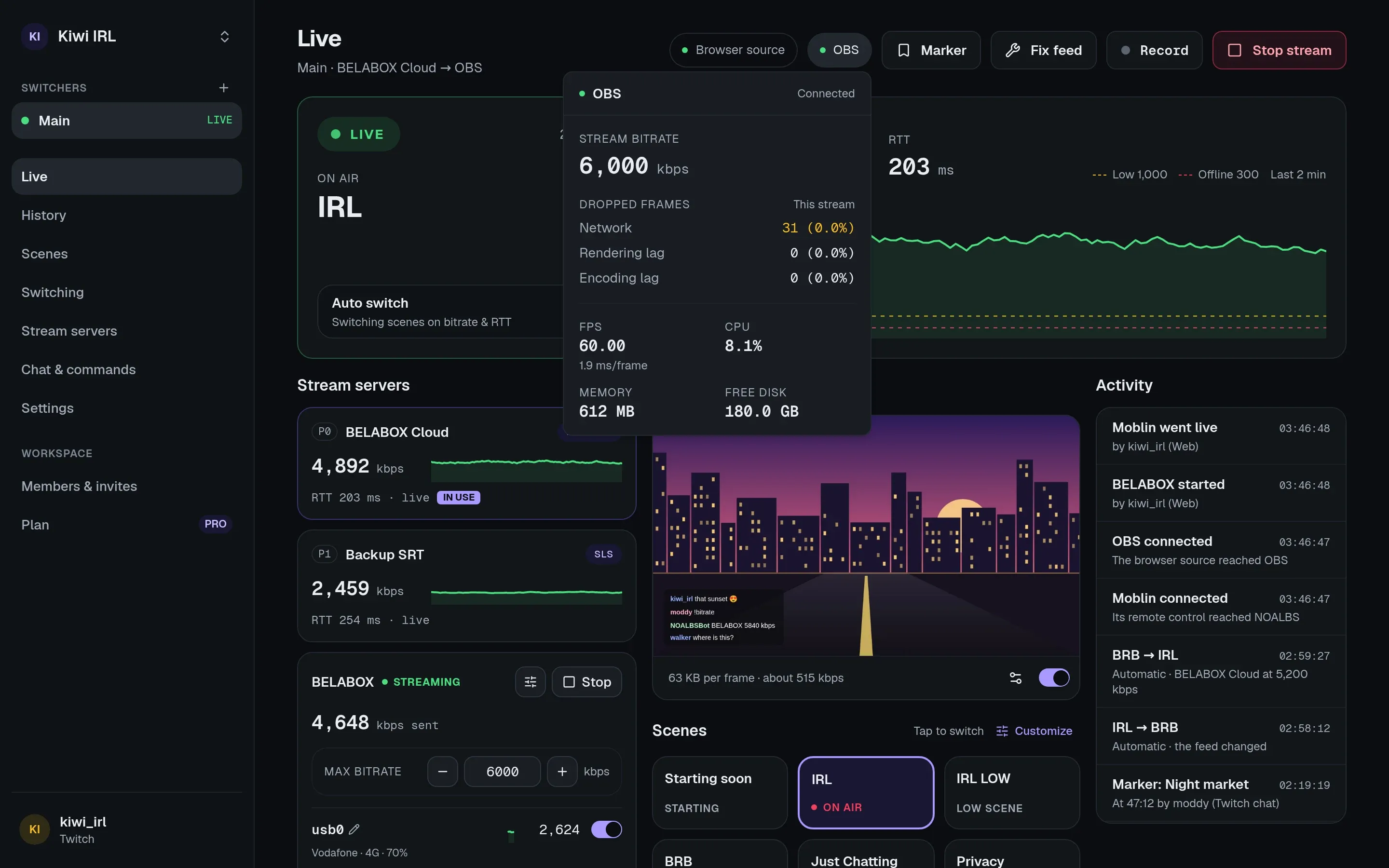This screenshot has height=868, width=1389.
Task: Click the Fix feed wrench button
Action: [x=1044, y=50]
